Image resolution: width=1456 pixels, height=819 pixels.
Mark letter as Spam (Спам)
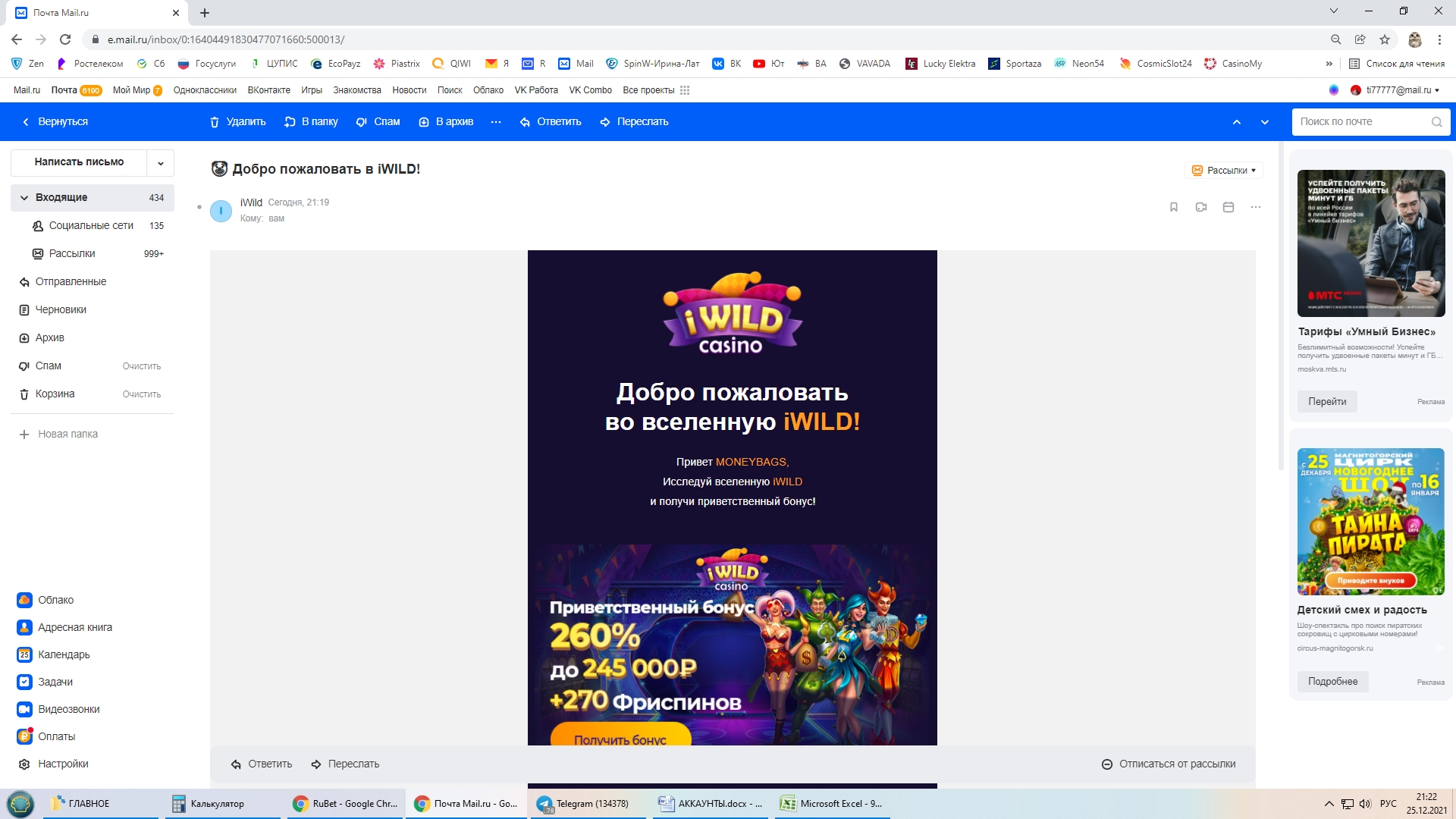pyautogui.click(x=378, y=122)
